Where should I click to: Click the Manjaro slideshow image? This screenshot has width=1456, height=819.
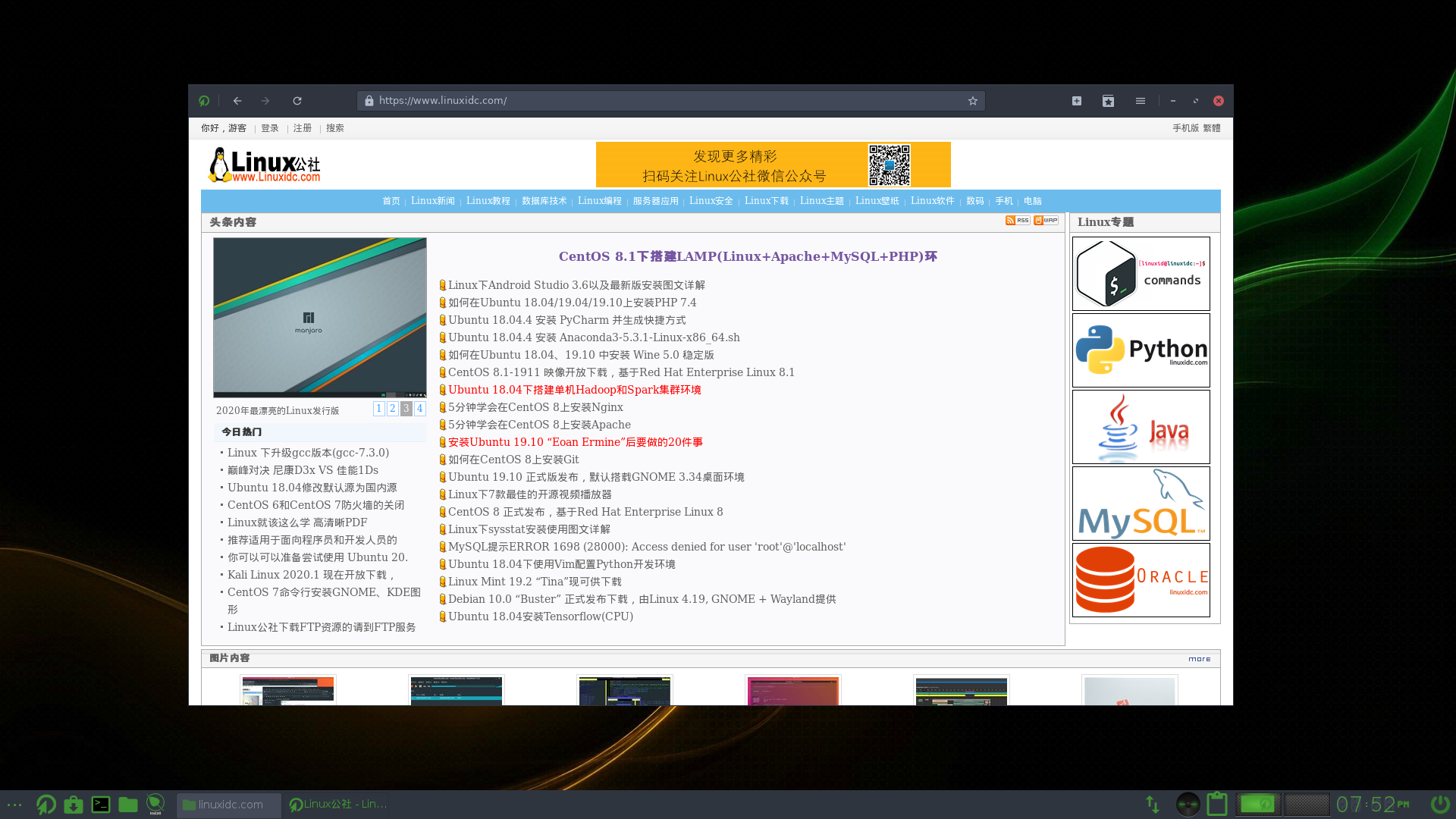(x=320, y=318)
